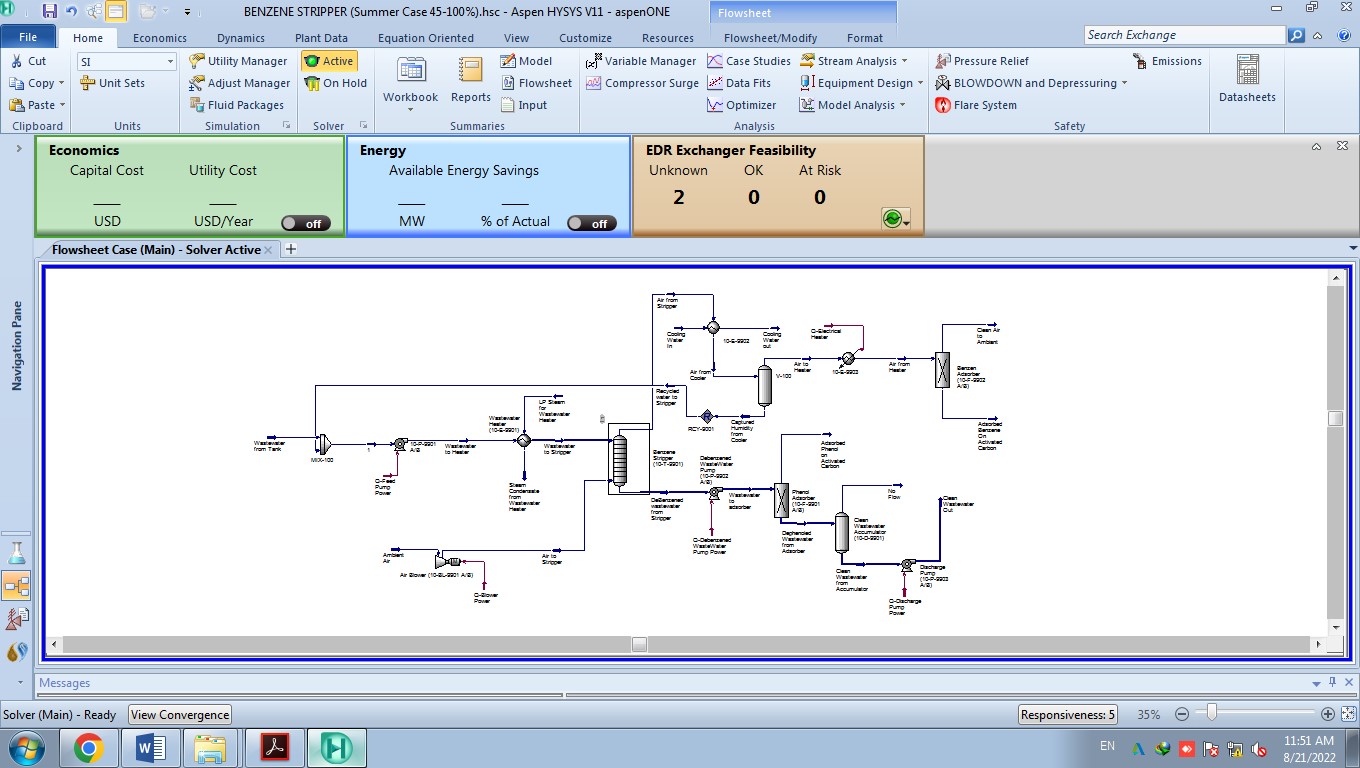
Task: Open the Adjust Manager
Action: pos(240,83)
